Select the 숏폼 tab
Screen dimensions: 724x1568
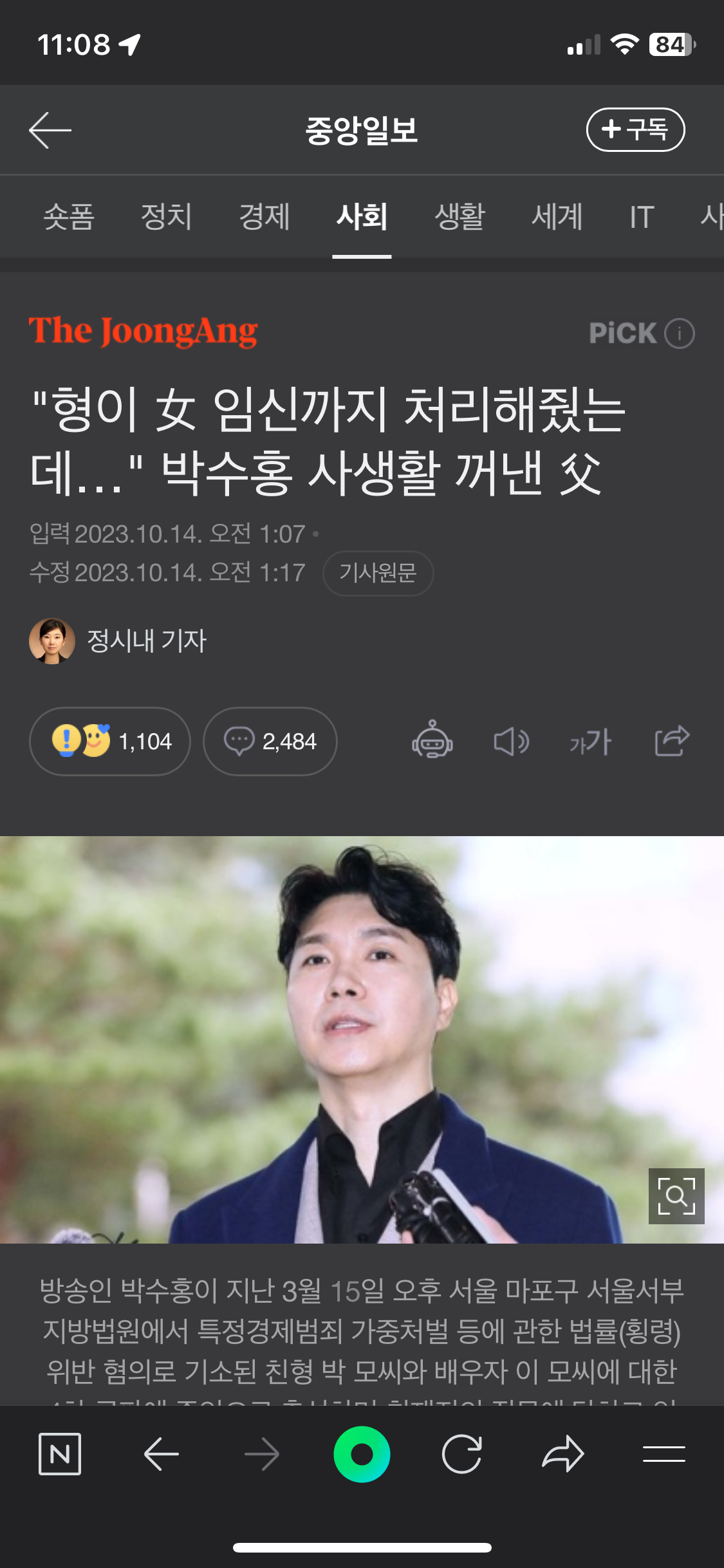pyautogui.click(x=69, y=216)
